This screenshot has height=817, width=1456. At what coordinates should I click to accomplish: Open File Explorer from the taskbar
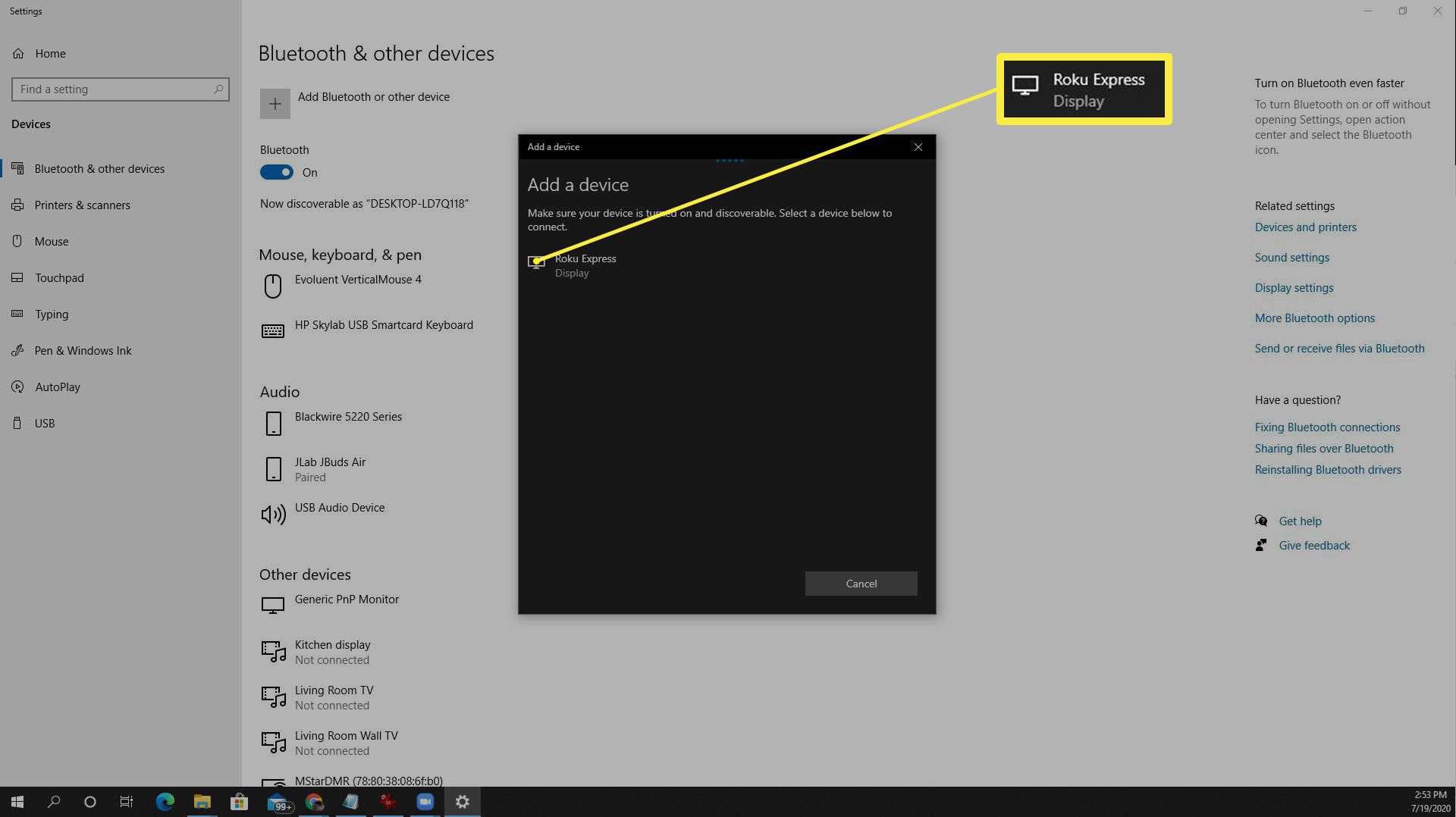click(x=202, y=802)
